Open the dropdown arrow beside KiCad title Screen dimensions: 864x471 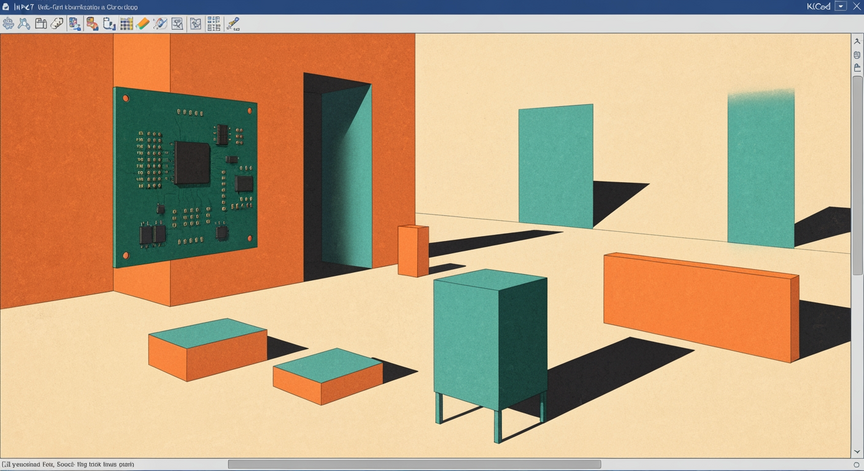pyautogui.click(x=841, y=6)
